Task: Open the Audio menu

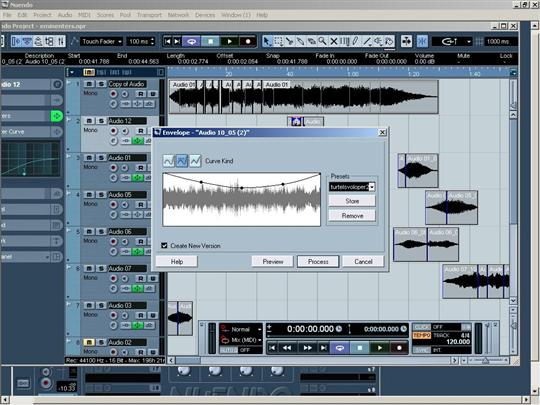Action: [x=65, y=15]
